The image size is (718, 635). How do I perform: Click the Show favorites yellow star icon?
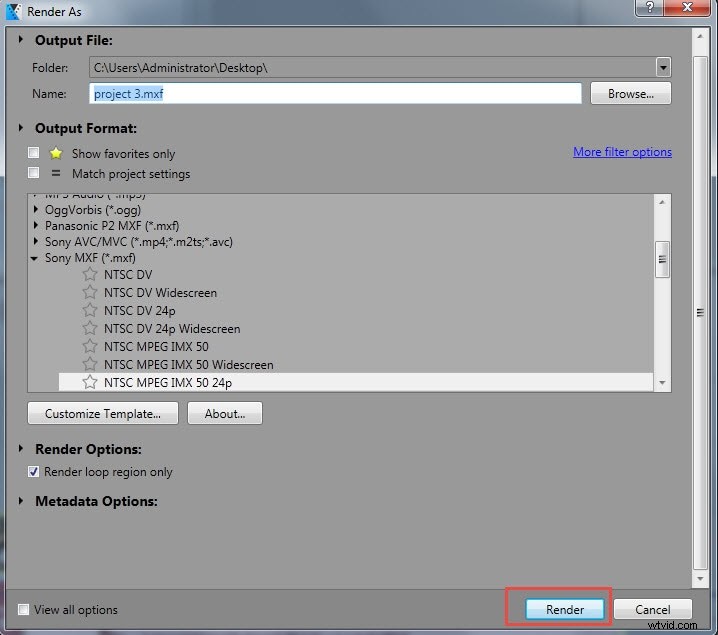pyautogui.click(x=56, y=153)
